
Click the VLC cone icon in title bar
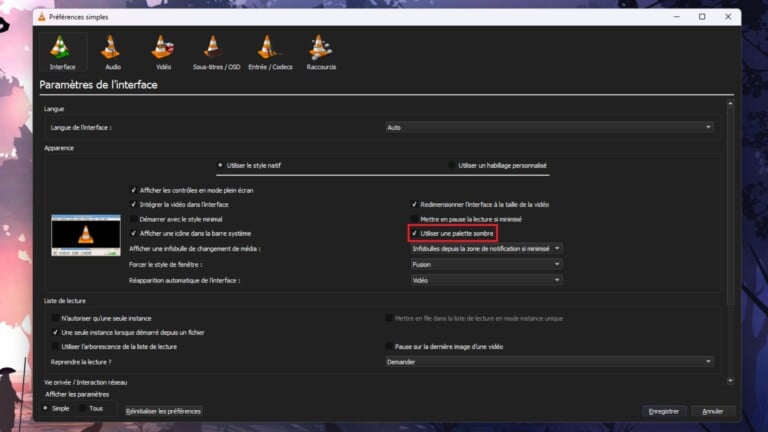[42, 17]
